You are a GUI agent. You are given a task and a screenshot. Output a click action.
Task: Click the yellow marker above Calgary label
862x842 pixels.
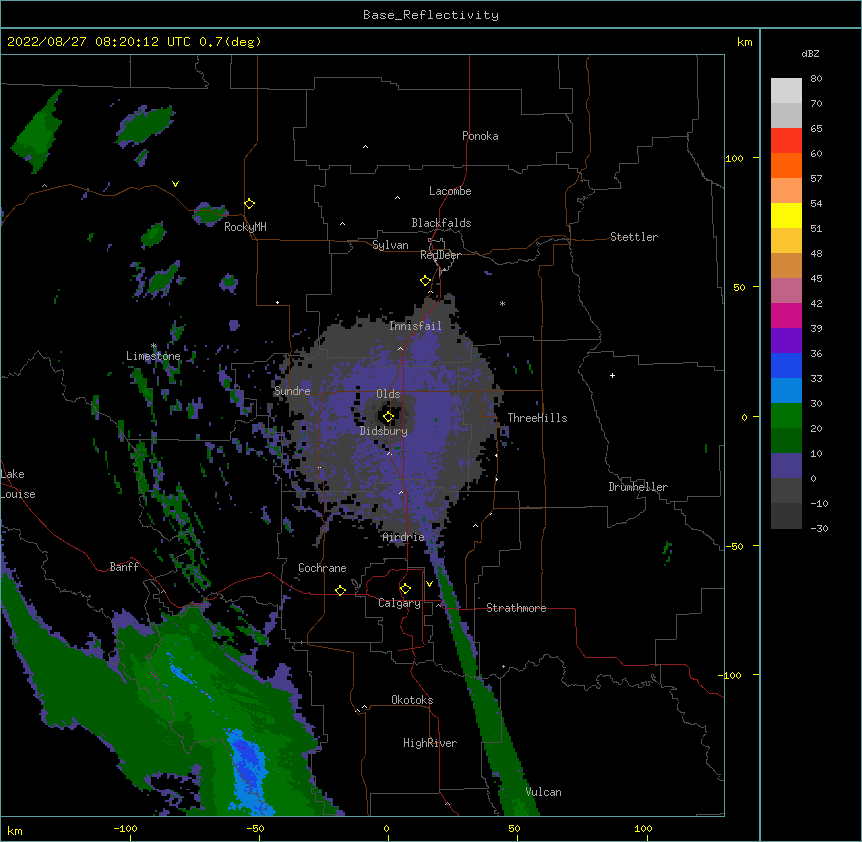tap(405, 589)
